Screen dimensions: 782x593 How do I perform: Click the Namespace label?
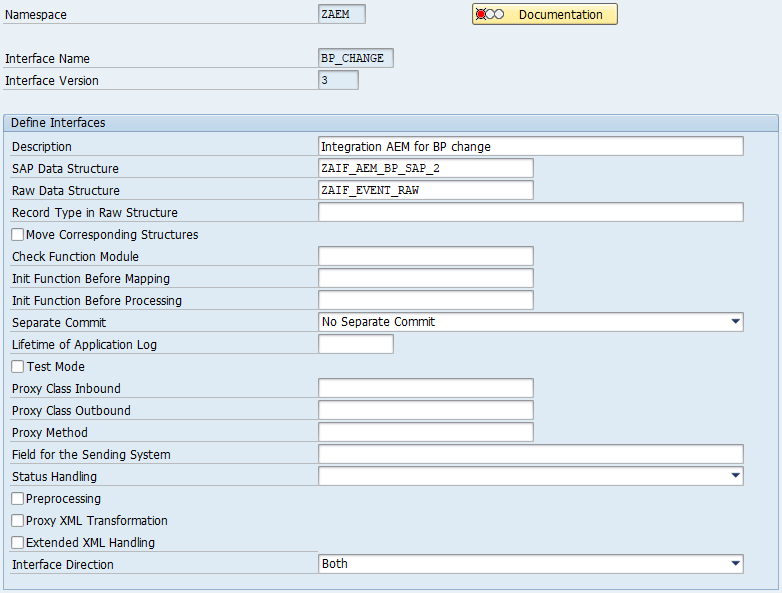point(35,14)
